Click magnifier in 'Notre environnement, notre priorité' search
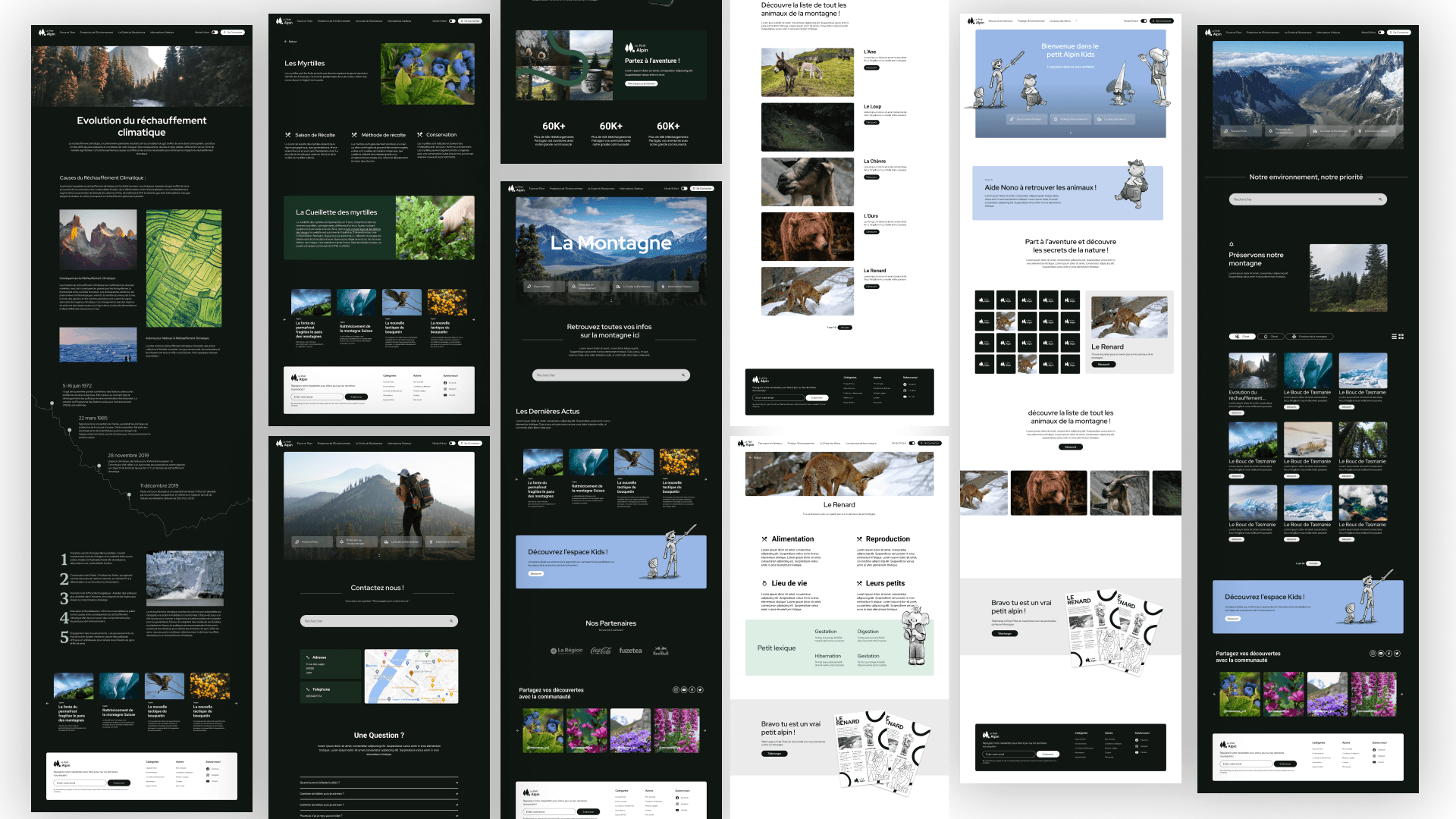1456x819 pixels. pyautogui.click(x=1380, y=199)
